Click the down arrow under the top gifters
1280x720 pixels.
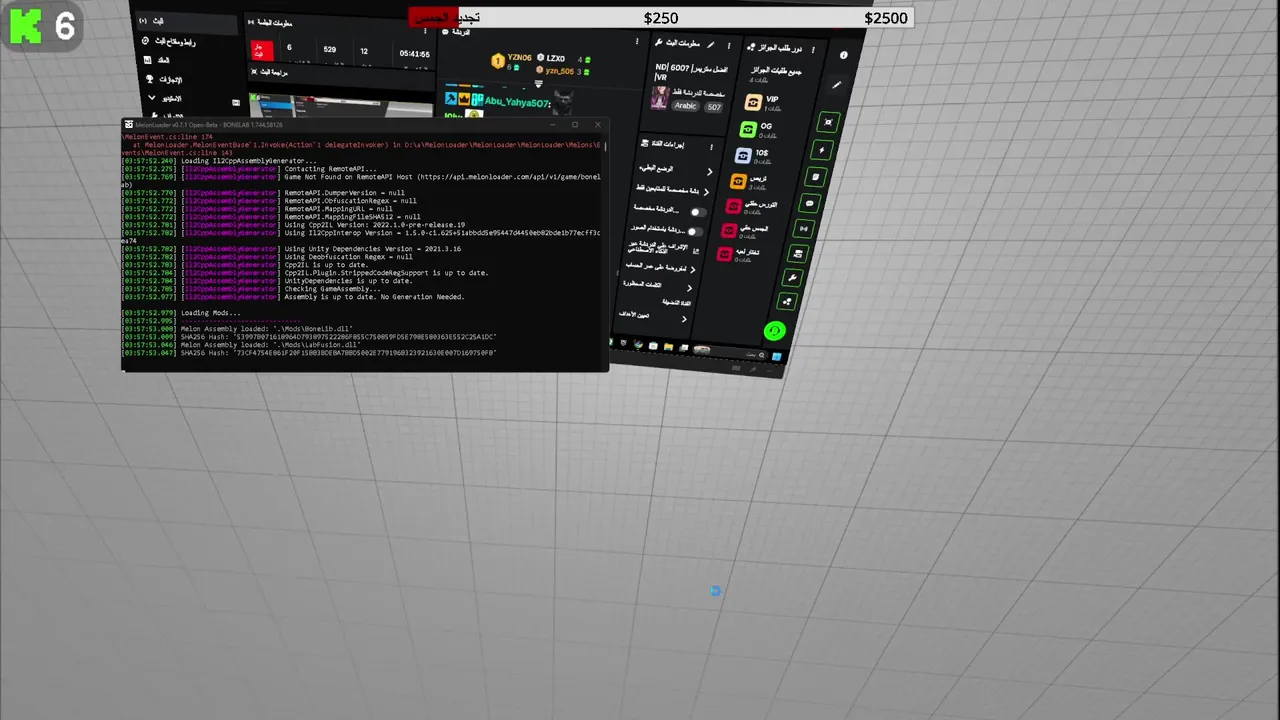pyautogui.click(x=538, y=84)
